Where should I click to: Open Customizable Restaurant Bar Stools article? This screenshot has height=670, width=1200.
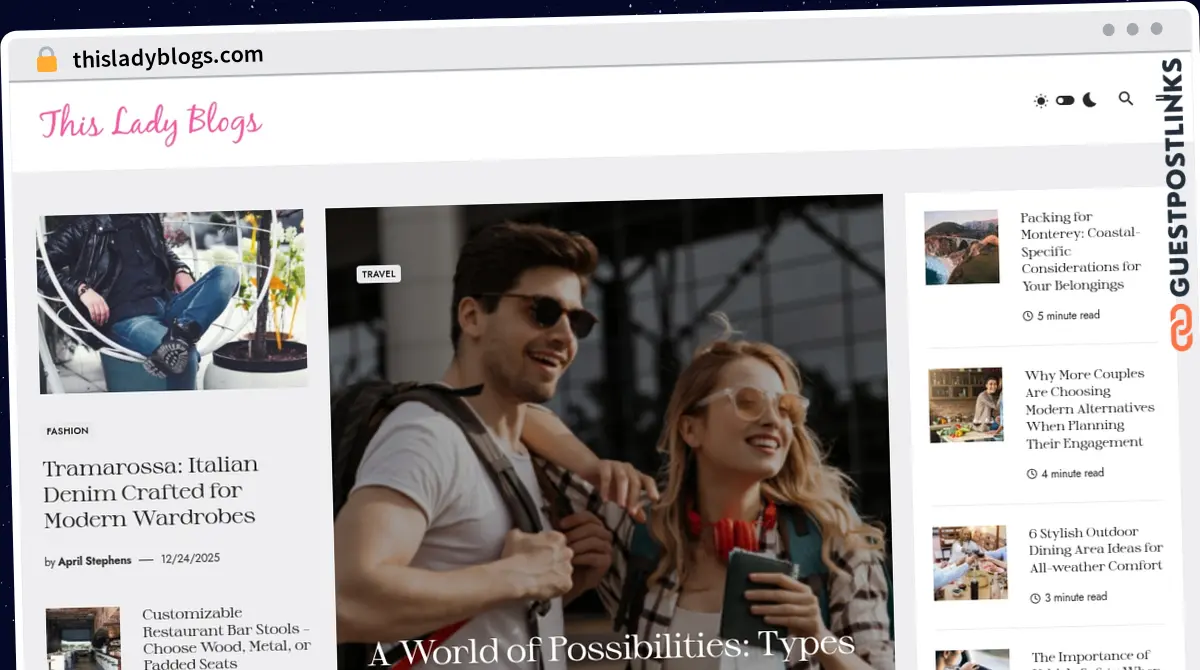click(227, 638)
